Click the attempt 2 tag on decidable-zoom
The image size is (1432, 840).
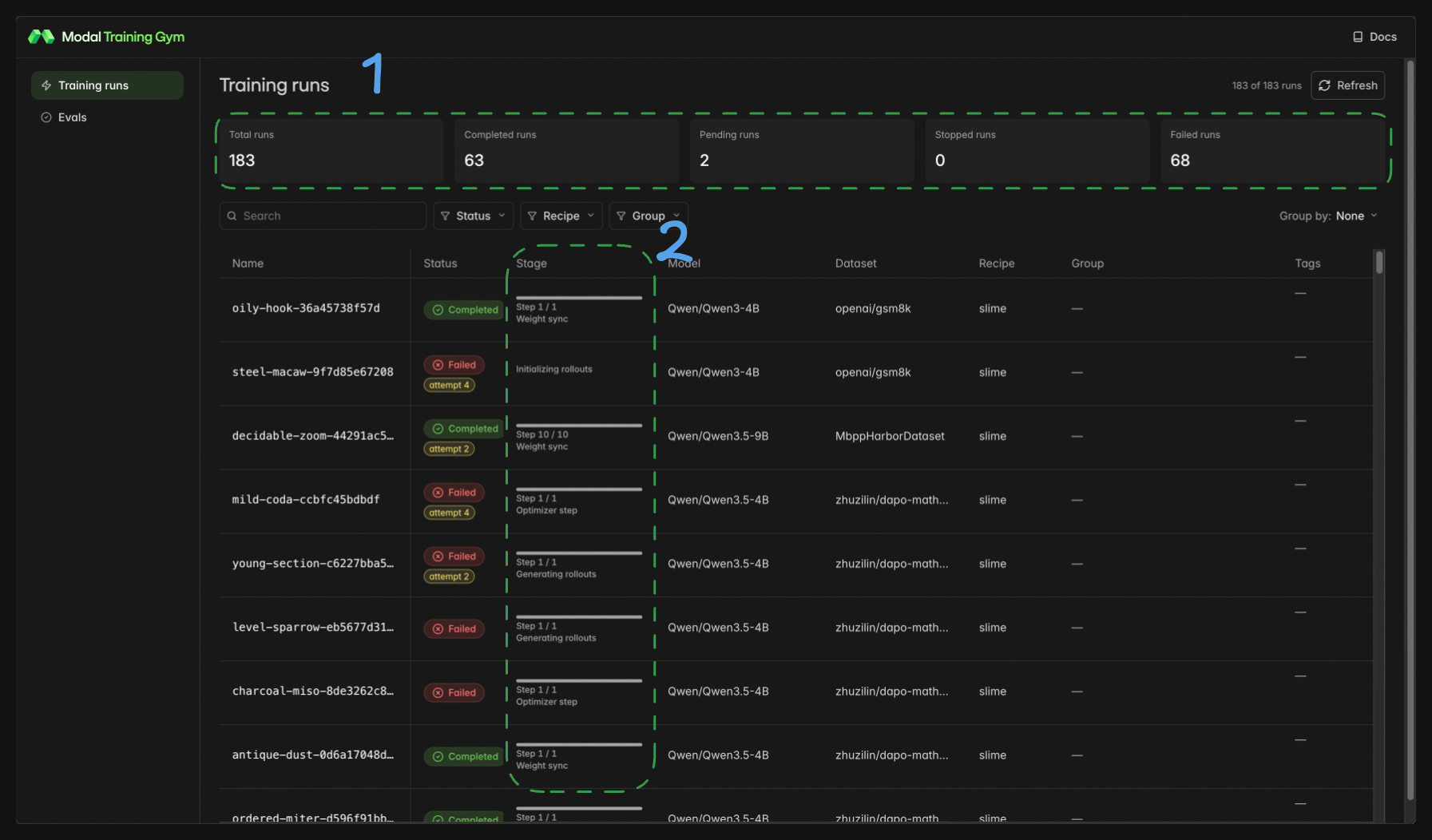[449, 449]
